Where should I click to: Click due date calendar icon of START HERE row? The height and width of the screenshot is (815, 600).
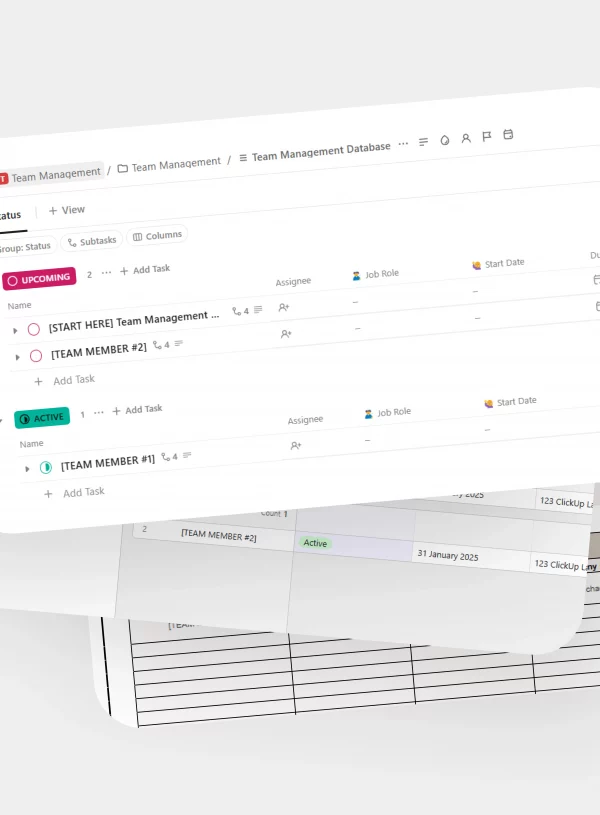597,280
